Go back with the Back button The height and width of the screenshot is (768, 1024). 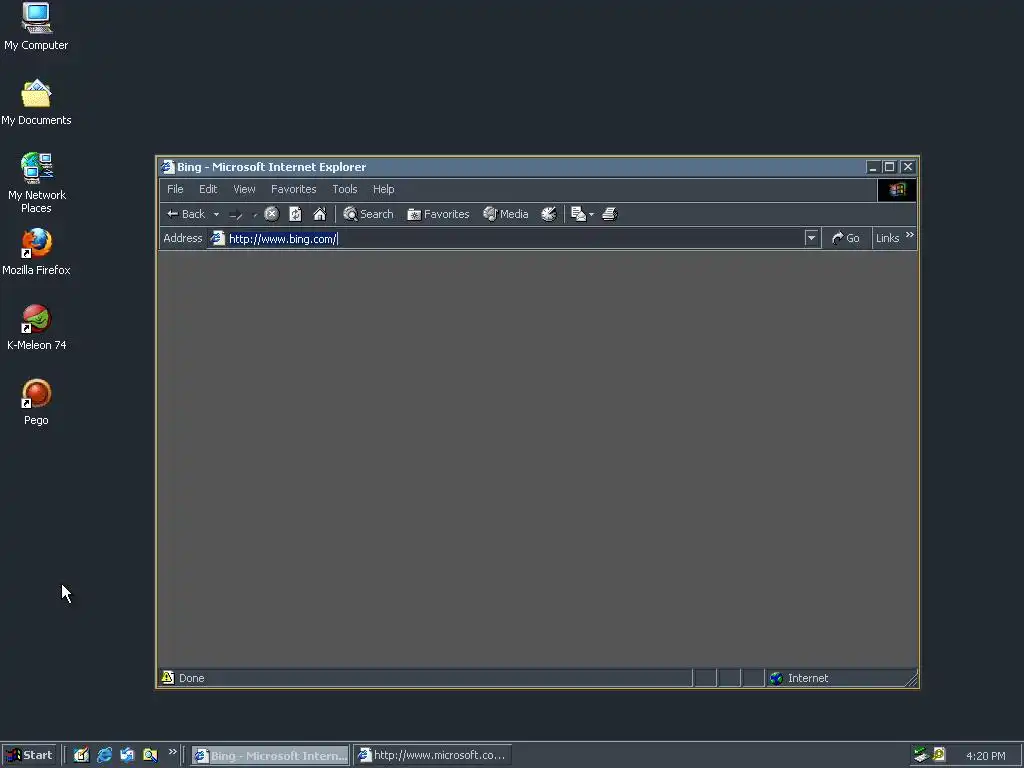click(x=185, y=214)
